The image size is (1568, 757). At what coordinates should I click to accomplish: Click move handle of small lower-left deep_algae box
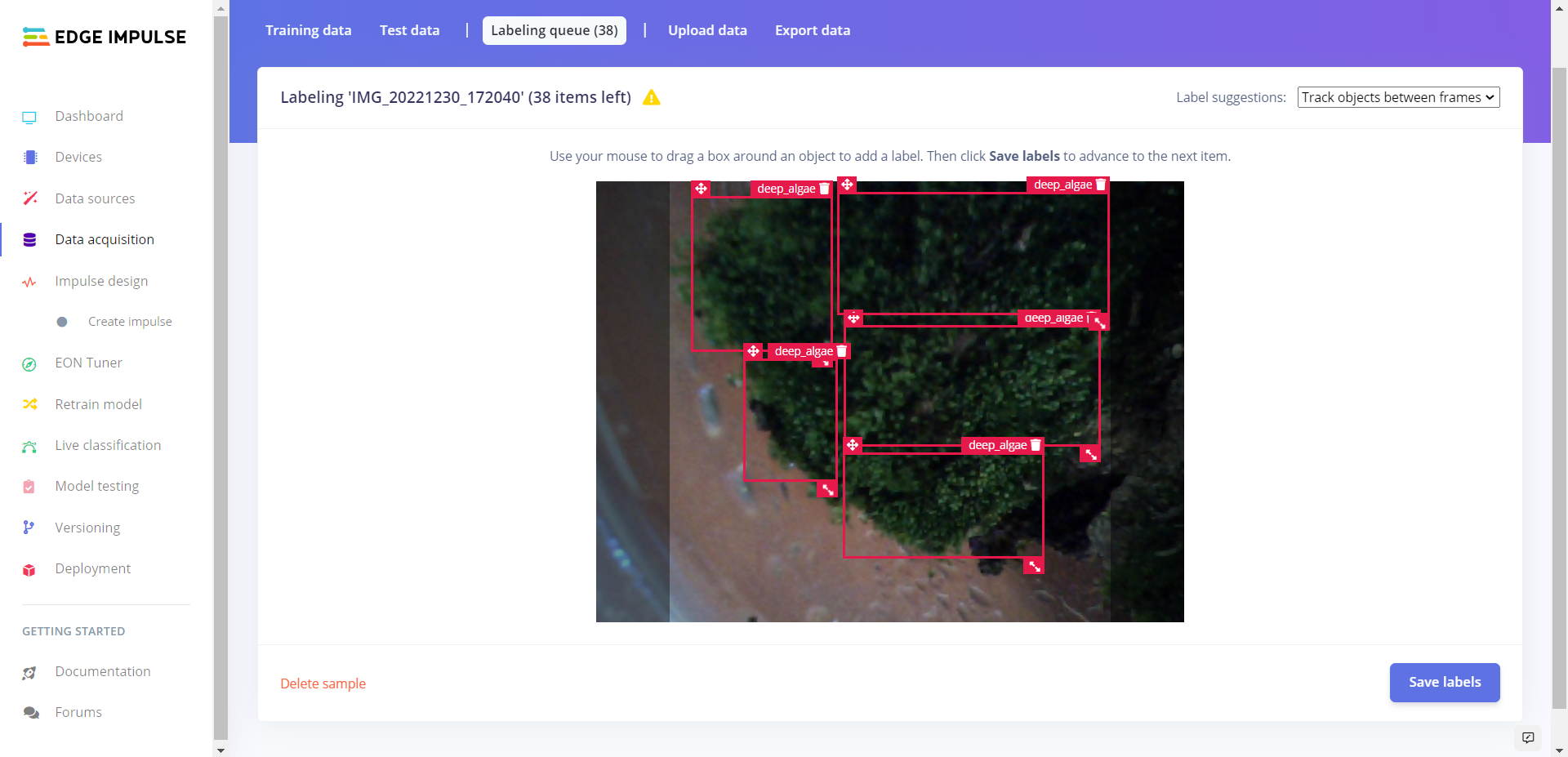(753, 351)
